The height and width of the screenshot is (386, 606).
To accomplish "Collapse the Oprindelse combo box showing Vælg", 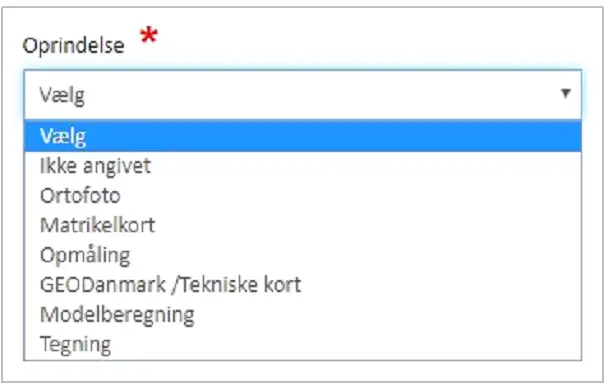I will pos(303,95).
